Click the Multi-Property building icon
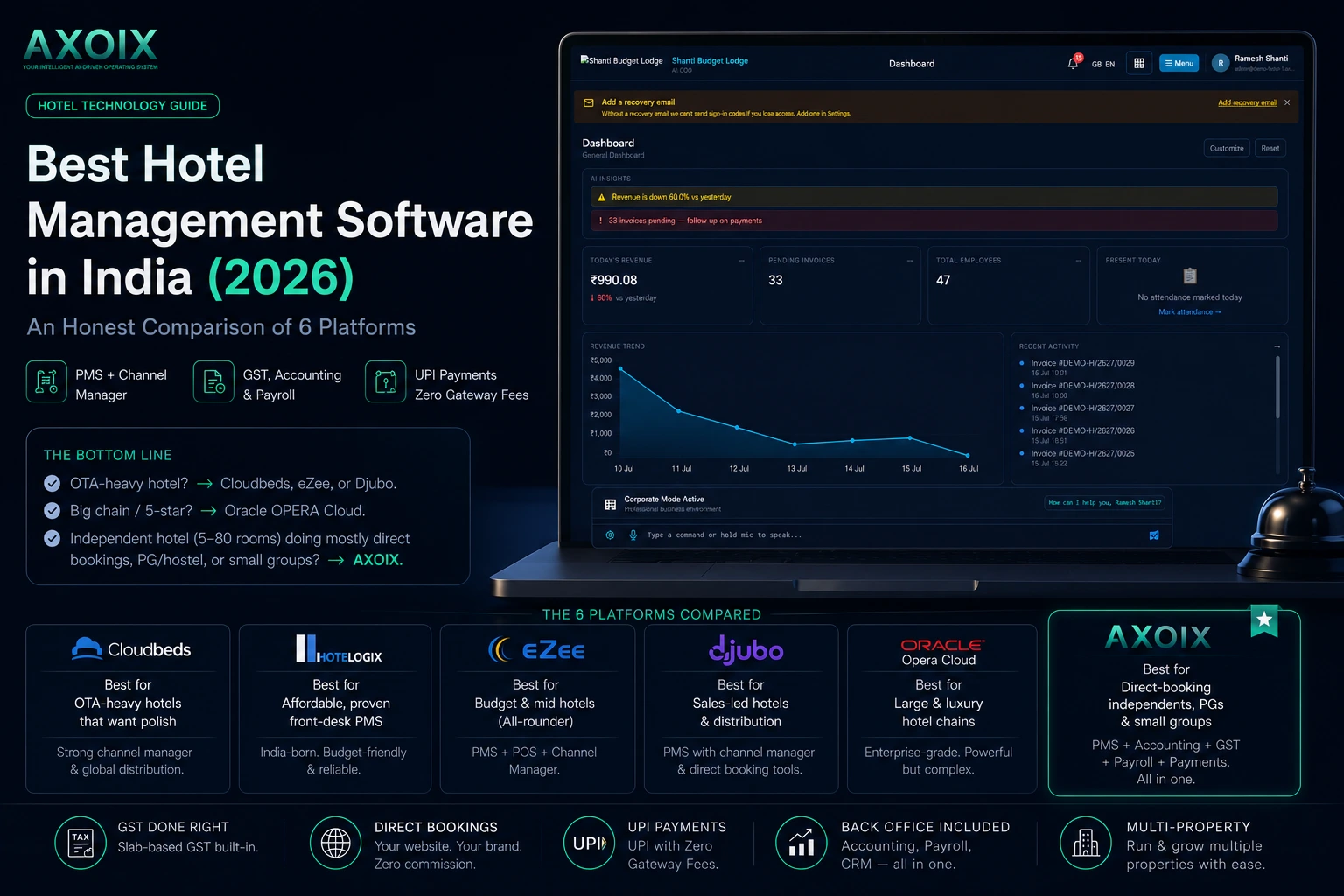1344x896 pixels. 1086,843
